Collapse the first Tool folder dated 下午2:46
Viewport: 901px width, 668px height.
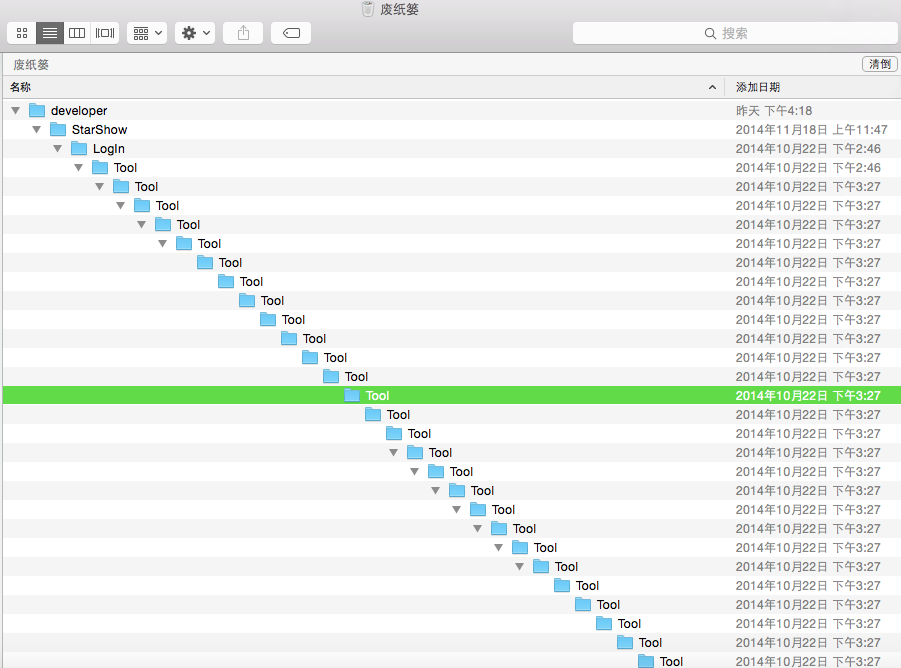pos(79,168)
